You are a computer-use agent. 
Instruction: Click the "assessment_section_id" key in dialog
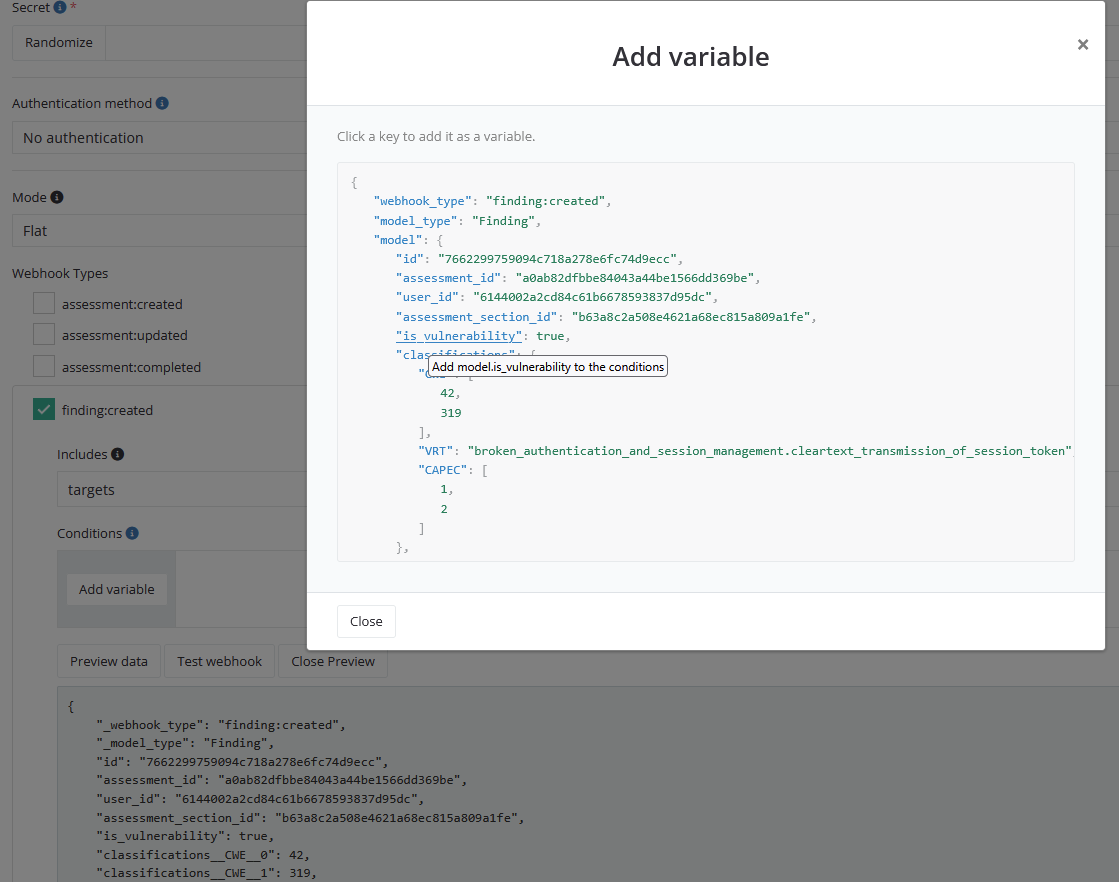click(476, 317)
